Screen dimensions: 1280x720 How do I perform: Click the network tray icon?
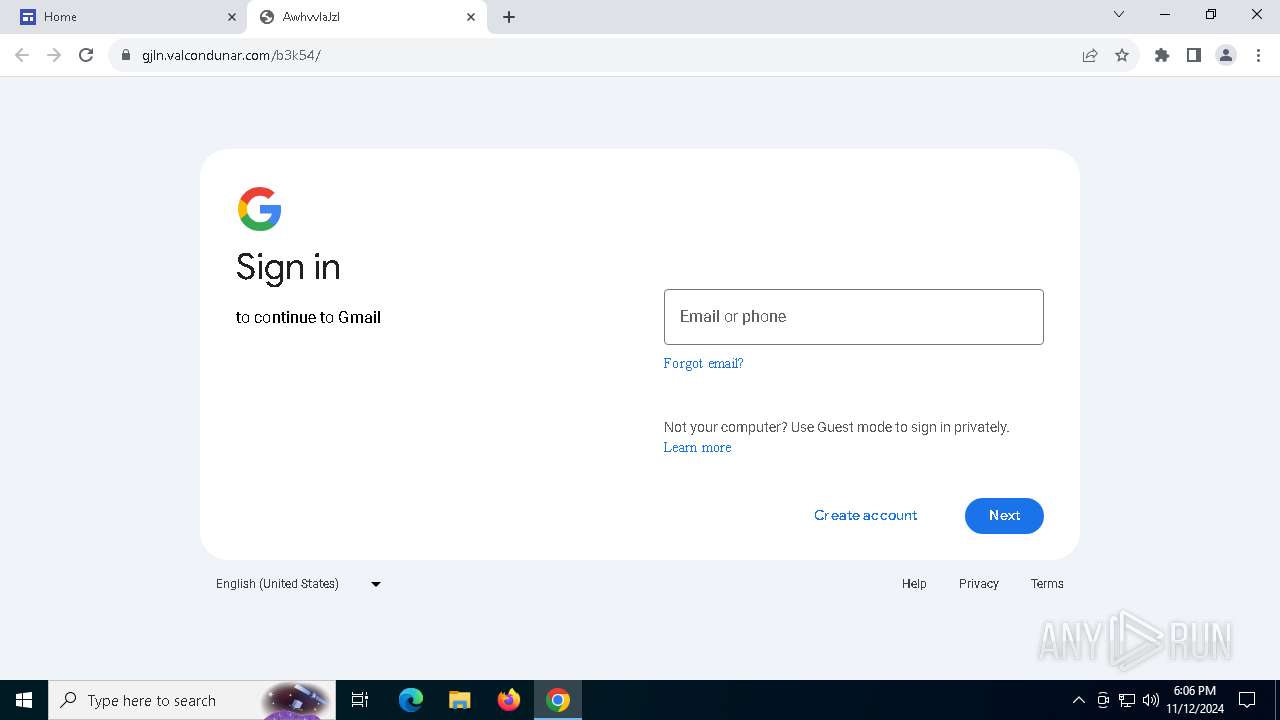1127,700
